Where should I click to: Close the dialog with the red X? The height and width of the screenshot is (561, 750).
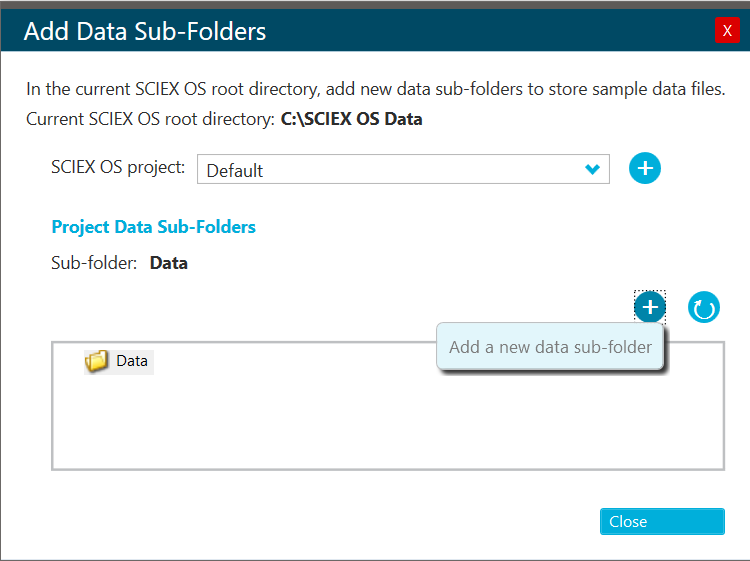(727, 31)
